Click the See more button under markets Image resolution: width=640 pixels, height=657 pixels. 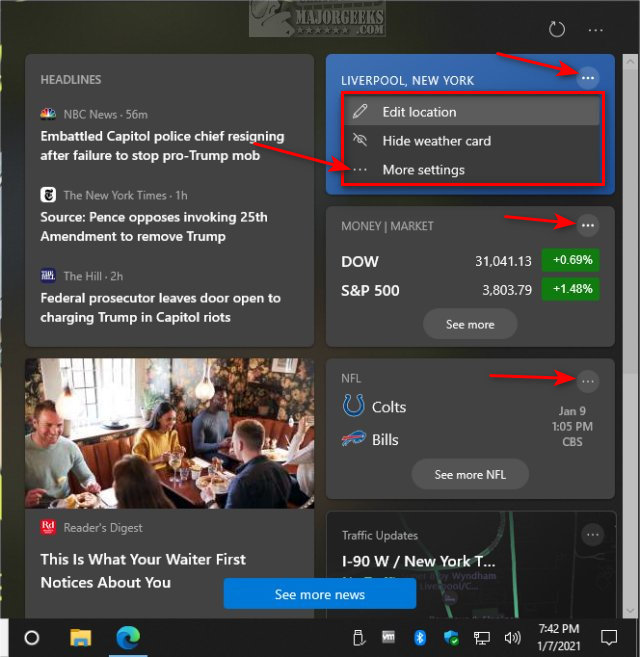[x=470, y=324]
